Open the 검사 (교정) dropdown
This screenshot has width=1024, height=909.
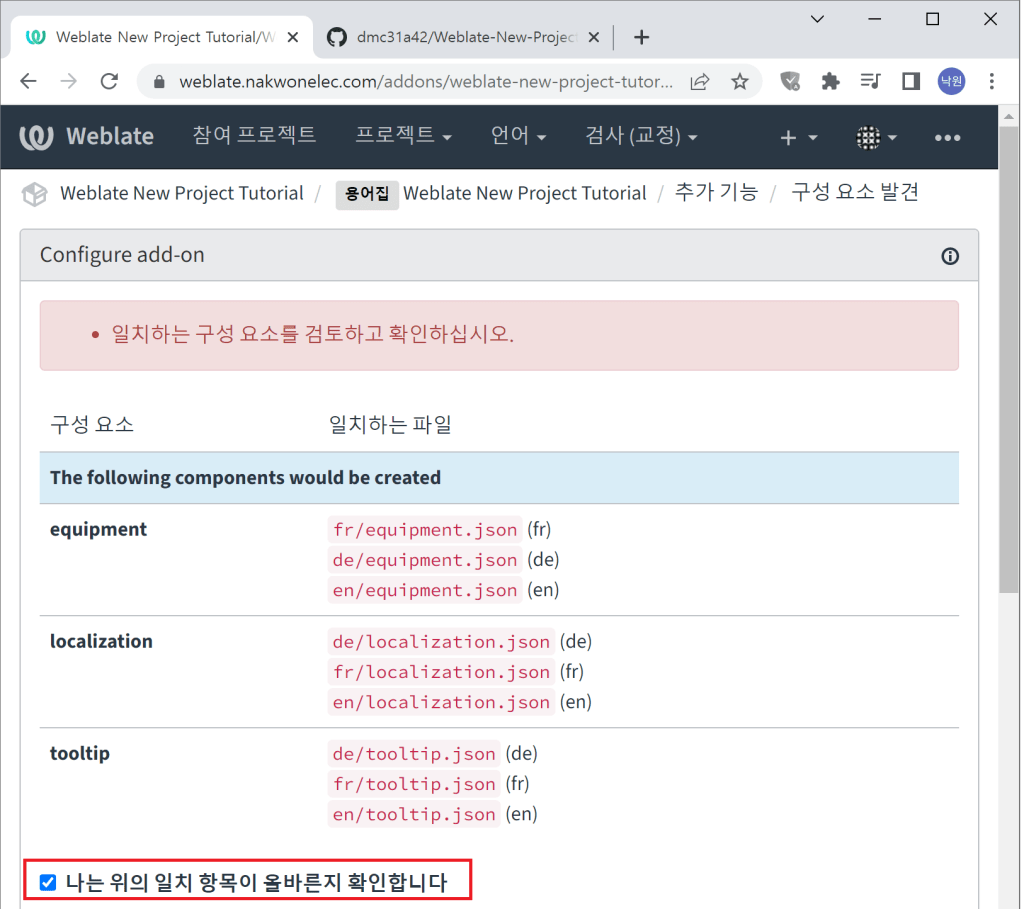(x=641, y=136)
